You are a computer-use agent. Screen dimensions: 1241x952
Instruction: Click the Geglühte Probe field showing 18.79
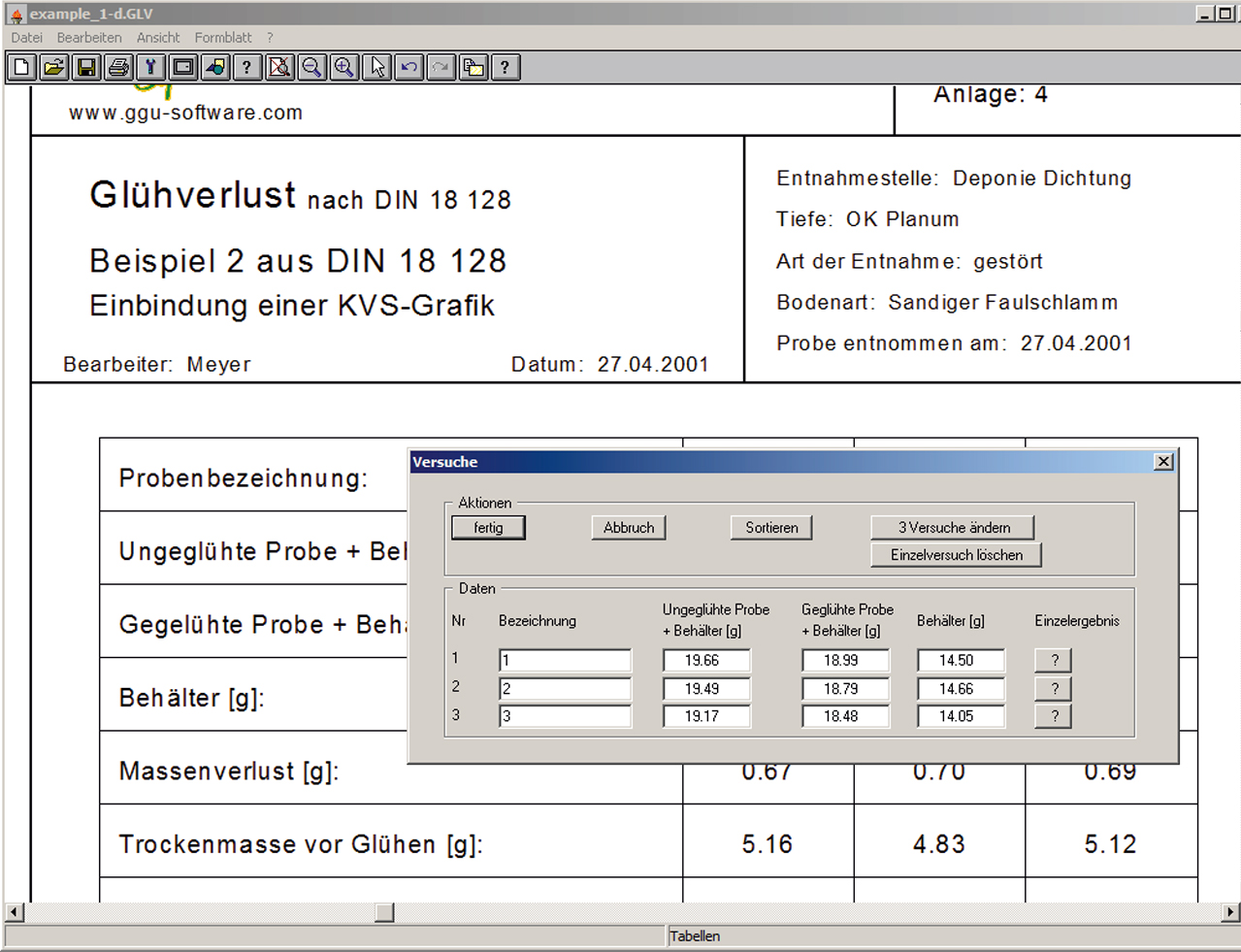click(x=845, y=689)
